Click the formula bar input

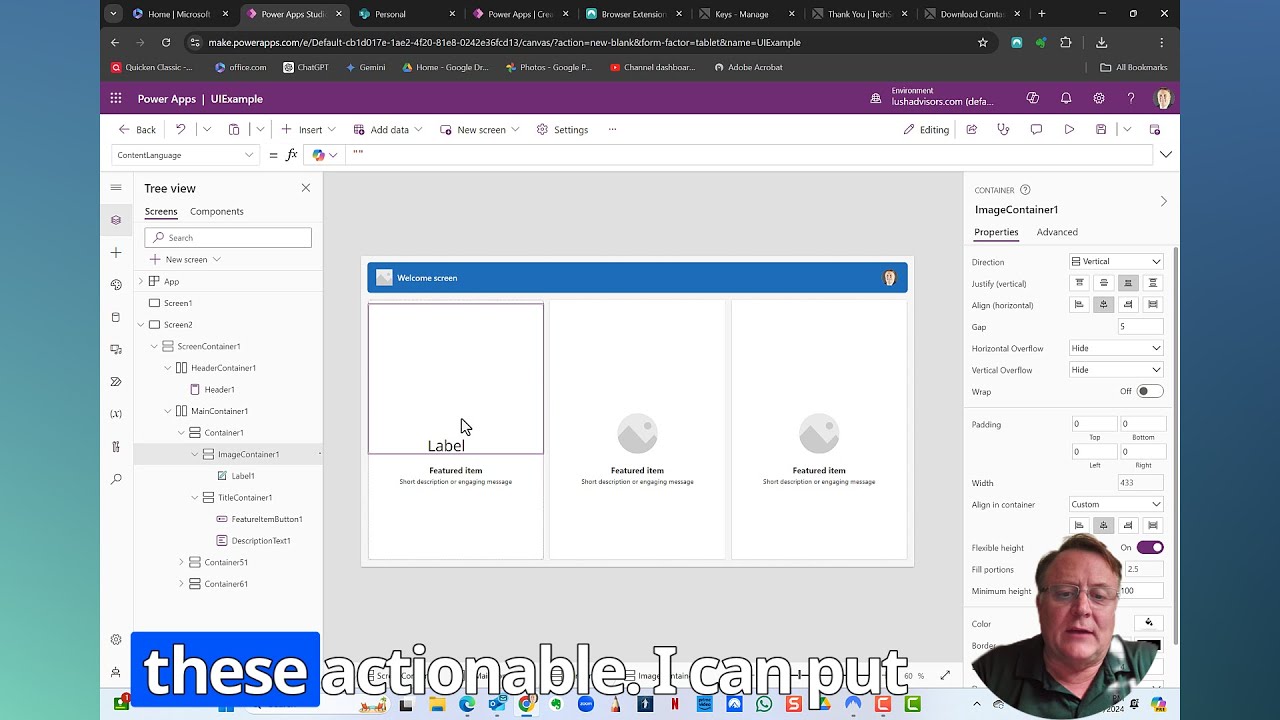[x=750, y=155]
